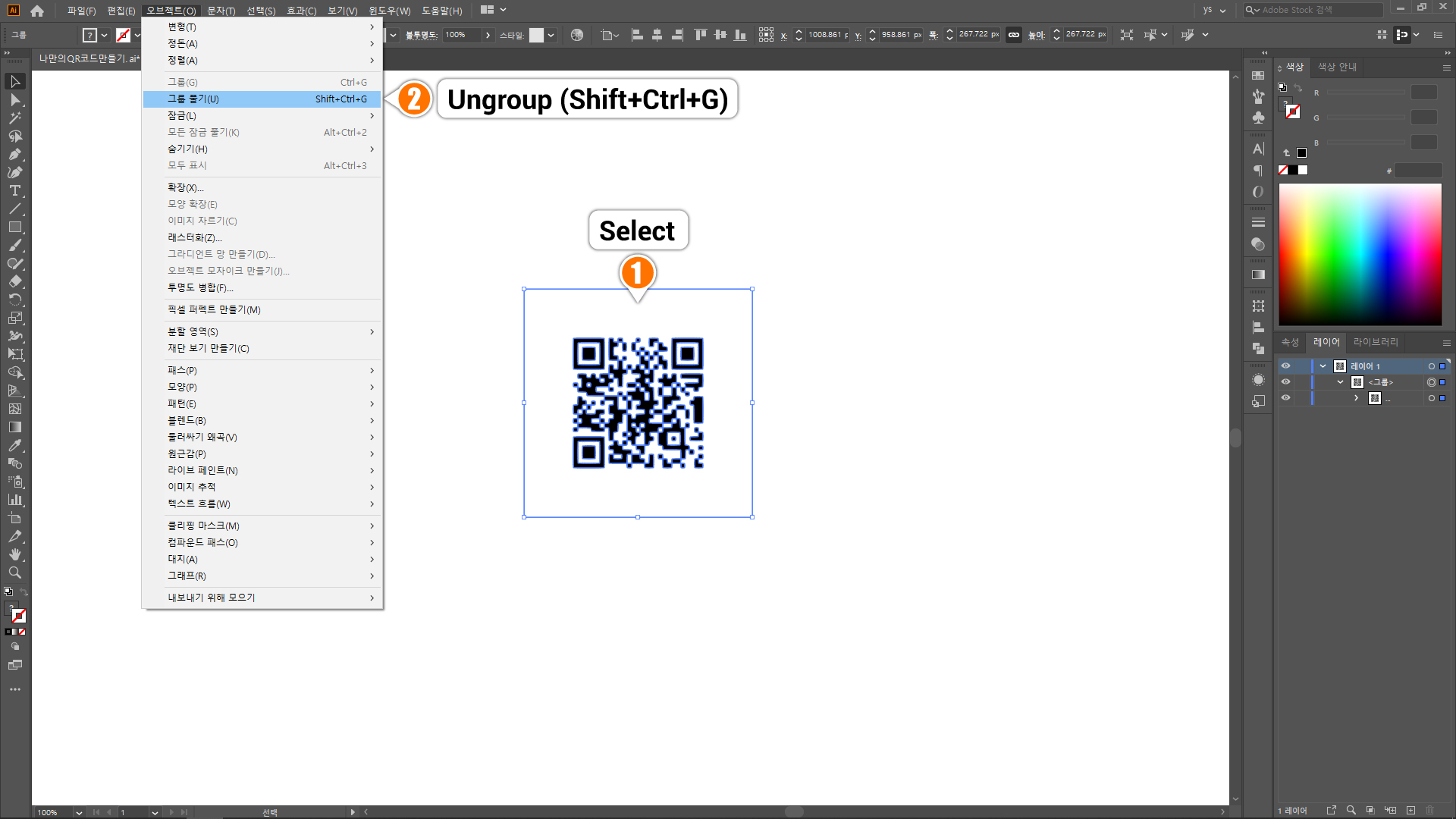Toggle visibility of 레이어 1 layer
Image resolution: width=1456 pixels, height=819 pixels.
1285,366
